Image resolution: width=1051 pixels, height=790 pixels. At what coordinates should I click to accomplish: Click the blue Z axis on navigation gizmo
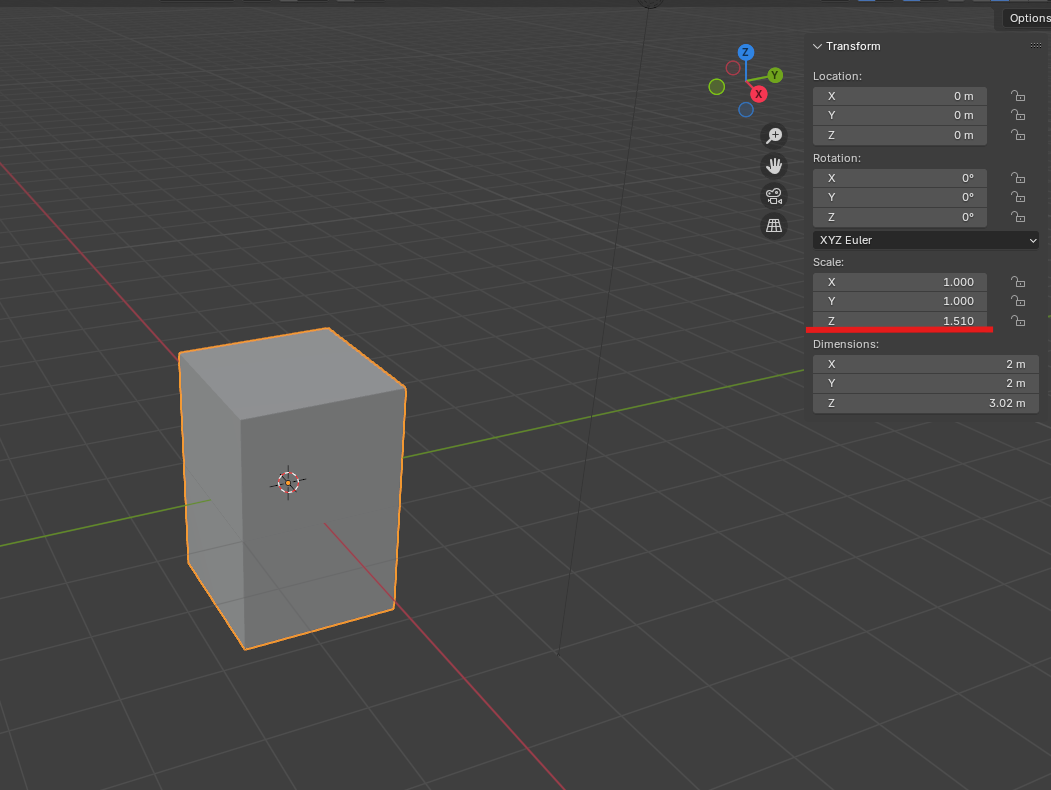745,52
